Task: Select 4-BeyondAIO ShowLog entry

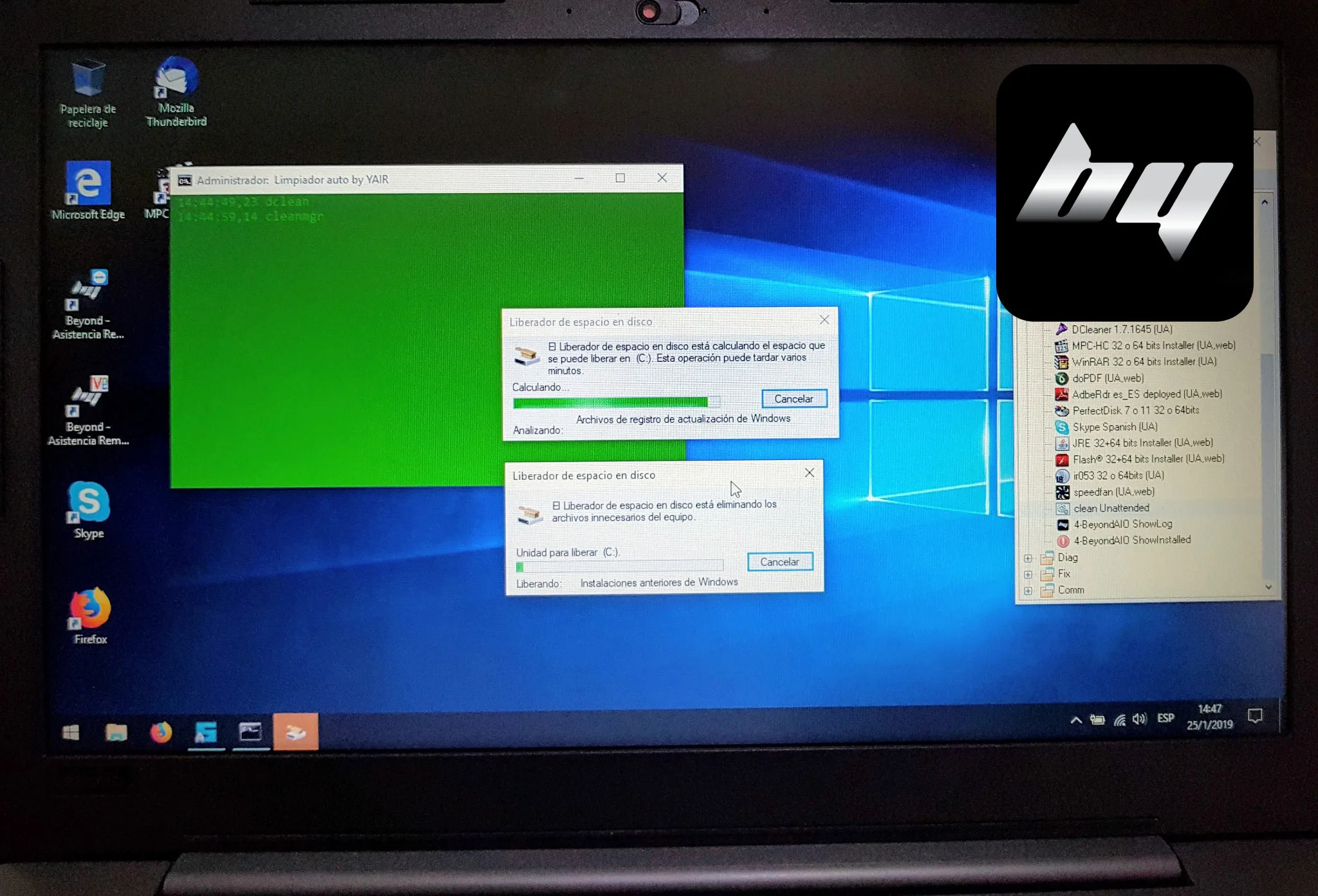Action: [x=1122, y=524]
